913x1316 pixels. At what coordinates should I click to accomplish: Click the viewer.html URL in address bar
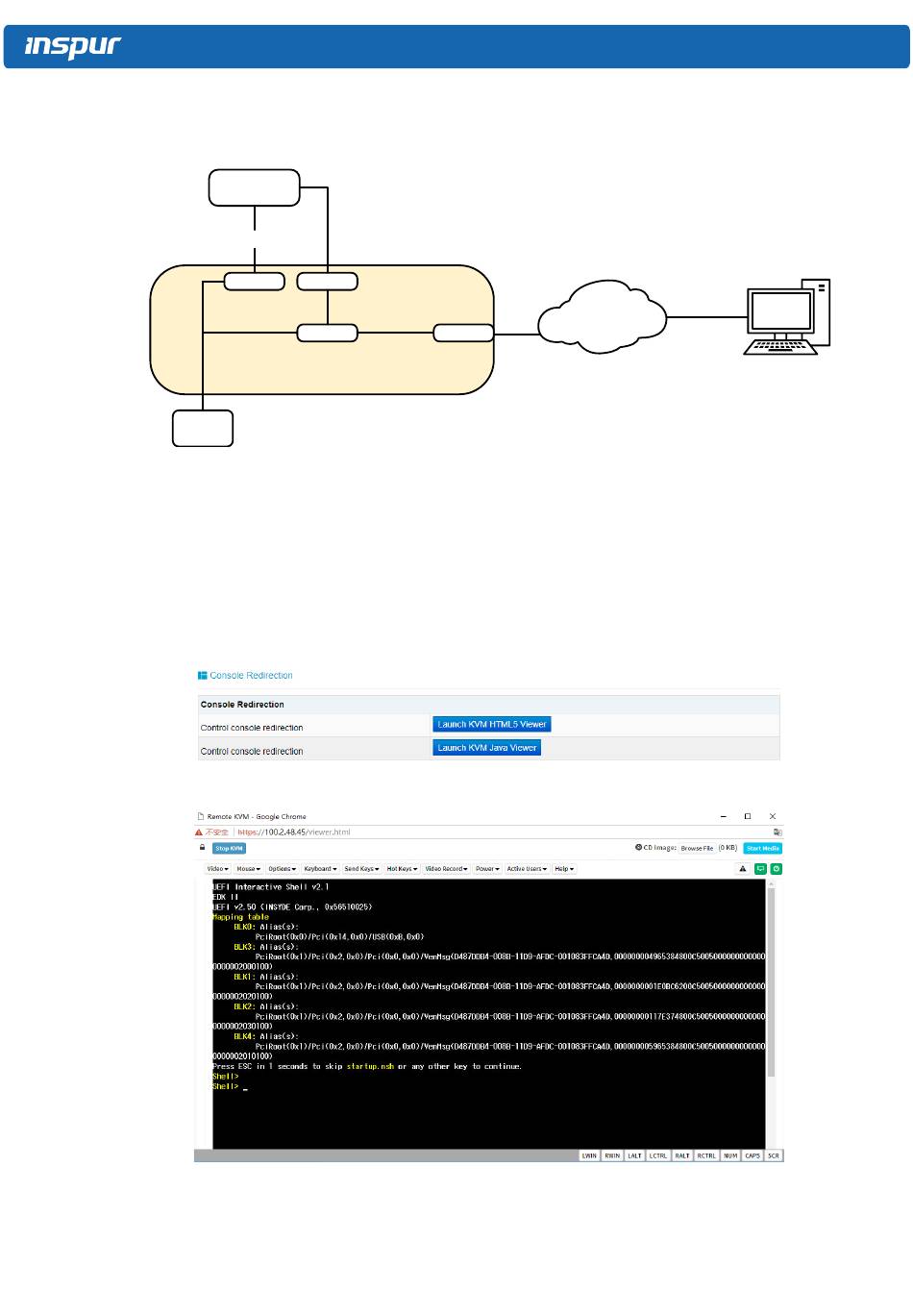pos(294,832)
